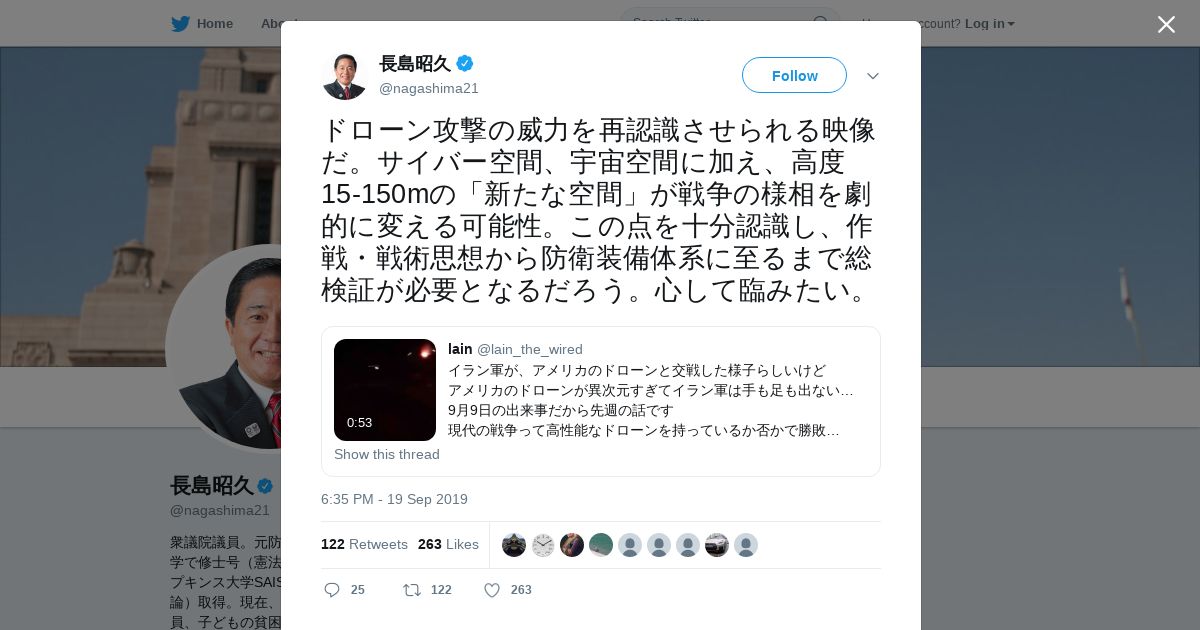Image resolution: width=1200 pixels, height=630 pixels.
Task: Click the reply speech bubble icon
Action: tap(332, 590)
